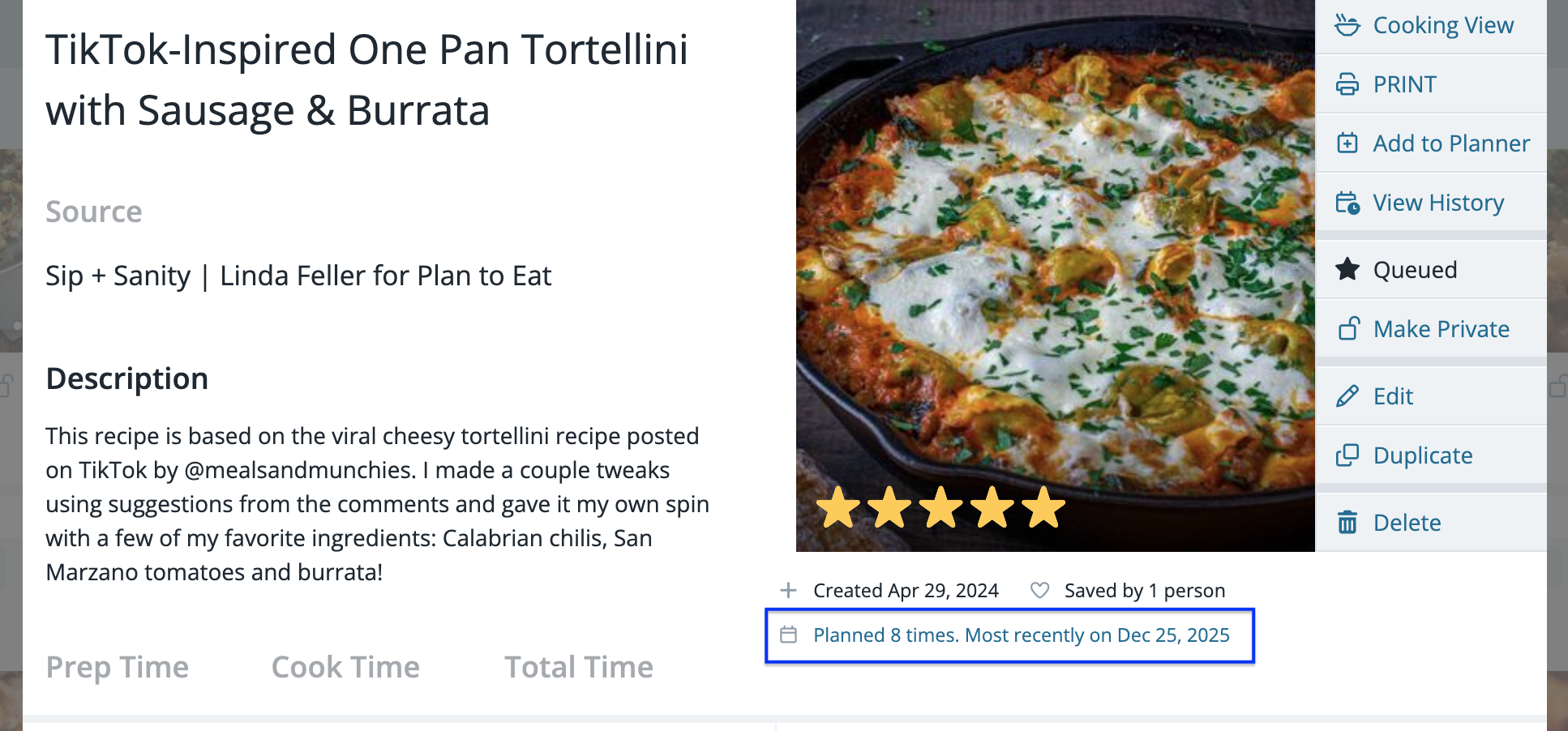Click the fifth gold rating star
The width and height of the screenshot is (1568, 731).
click(x=1043, y=508)
